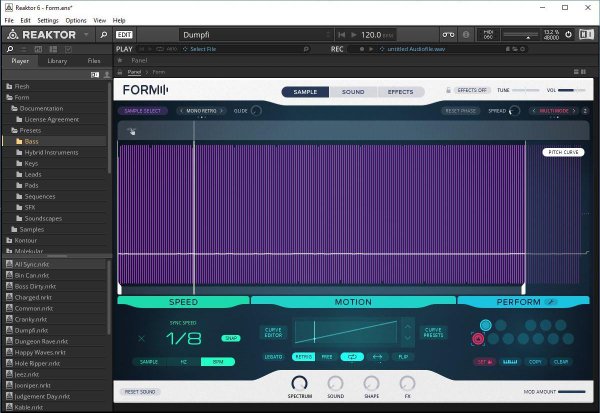Click the wrench icon next to Perform

[x=550, y=301]
